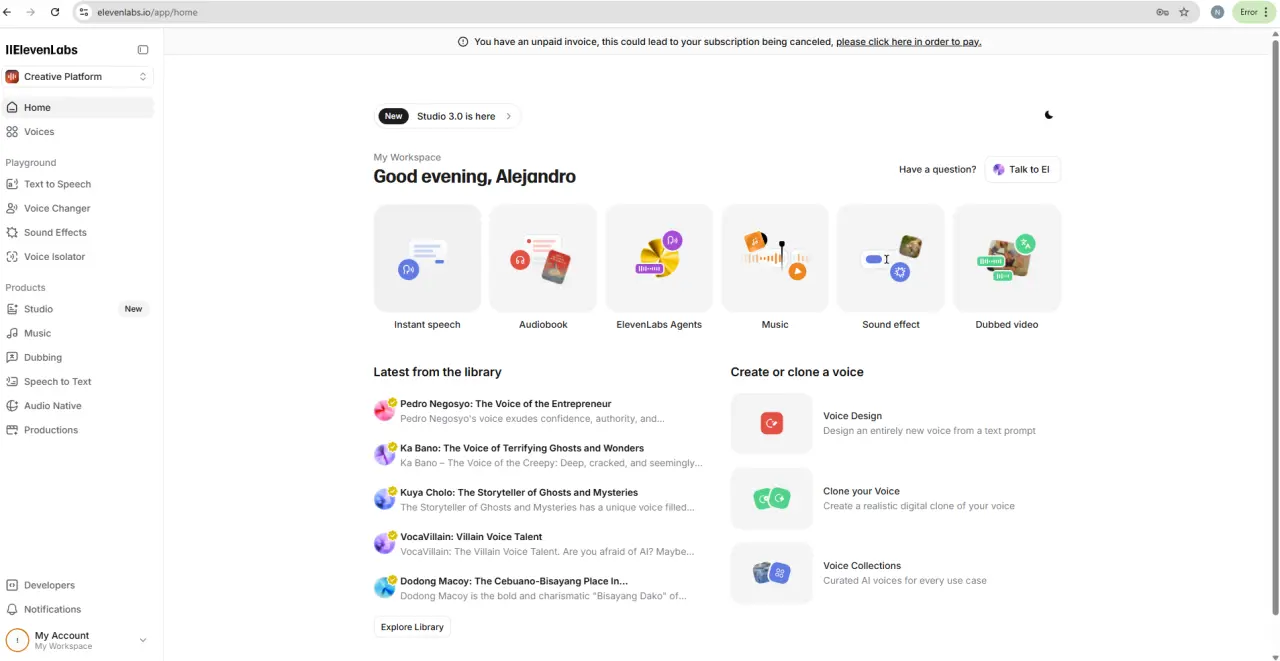Click the Explore Library button

412,627
